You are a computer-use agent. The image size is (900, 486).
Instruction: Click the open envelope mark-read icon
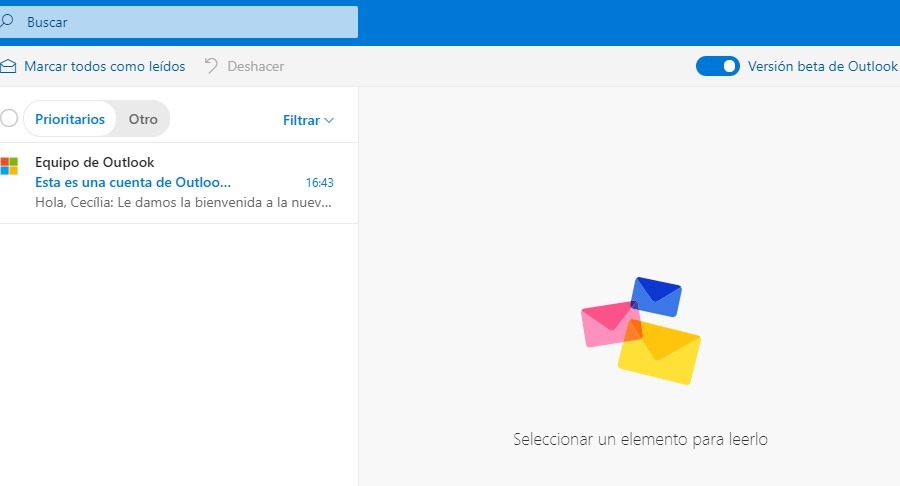(x=8, y=66)
